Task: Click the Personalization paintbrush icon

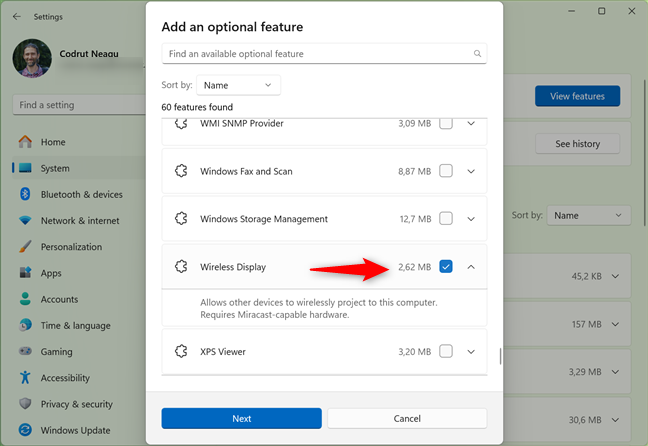Action: (25, 246)
